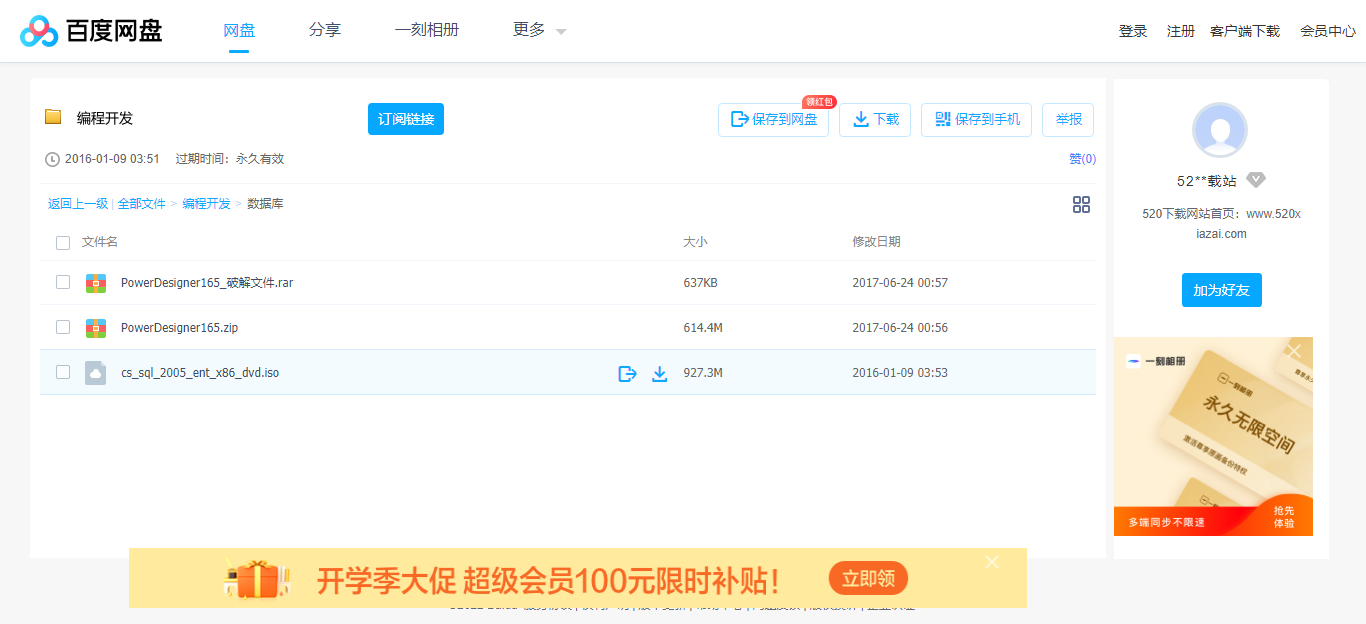Open the 一刻相册 tab
The height and width of the screenshot is (624, 1366).
(x=427, y=30)
